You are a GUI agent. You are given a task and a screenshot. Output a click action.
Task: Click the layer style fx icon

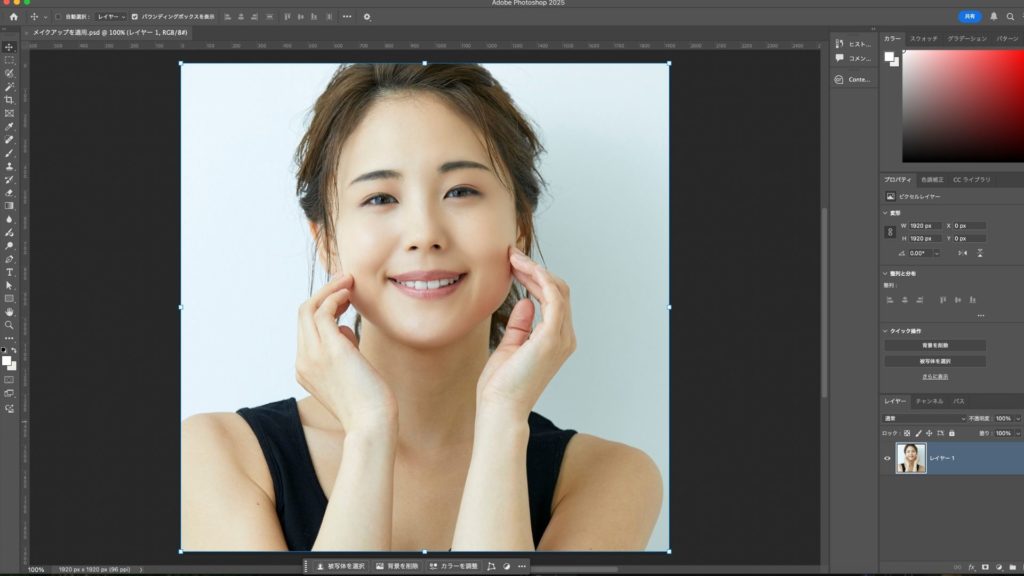coord(971,567)
